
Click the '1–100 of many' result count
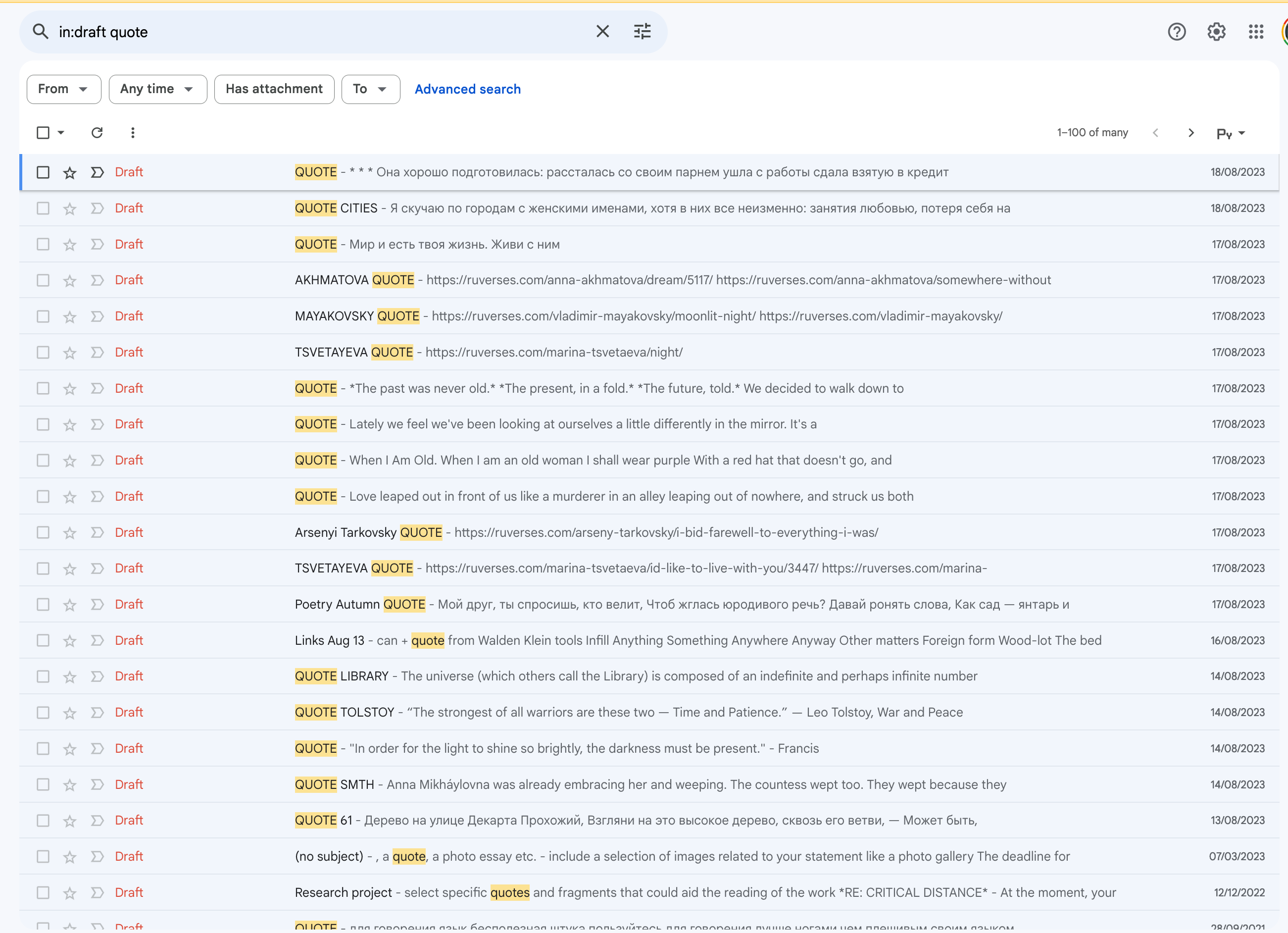(1092, 132)
